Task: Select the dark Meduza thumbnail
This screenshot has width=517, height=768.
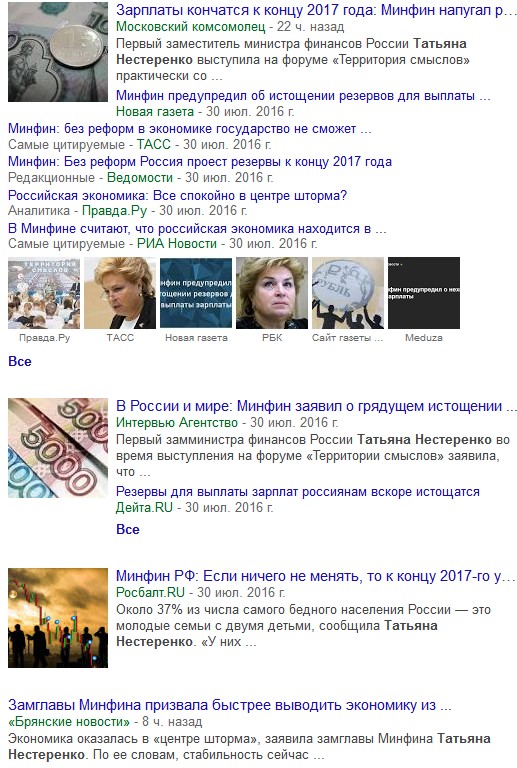Action: [423, 293]
